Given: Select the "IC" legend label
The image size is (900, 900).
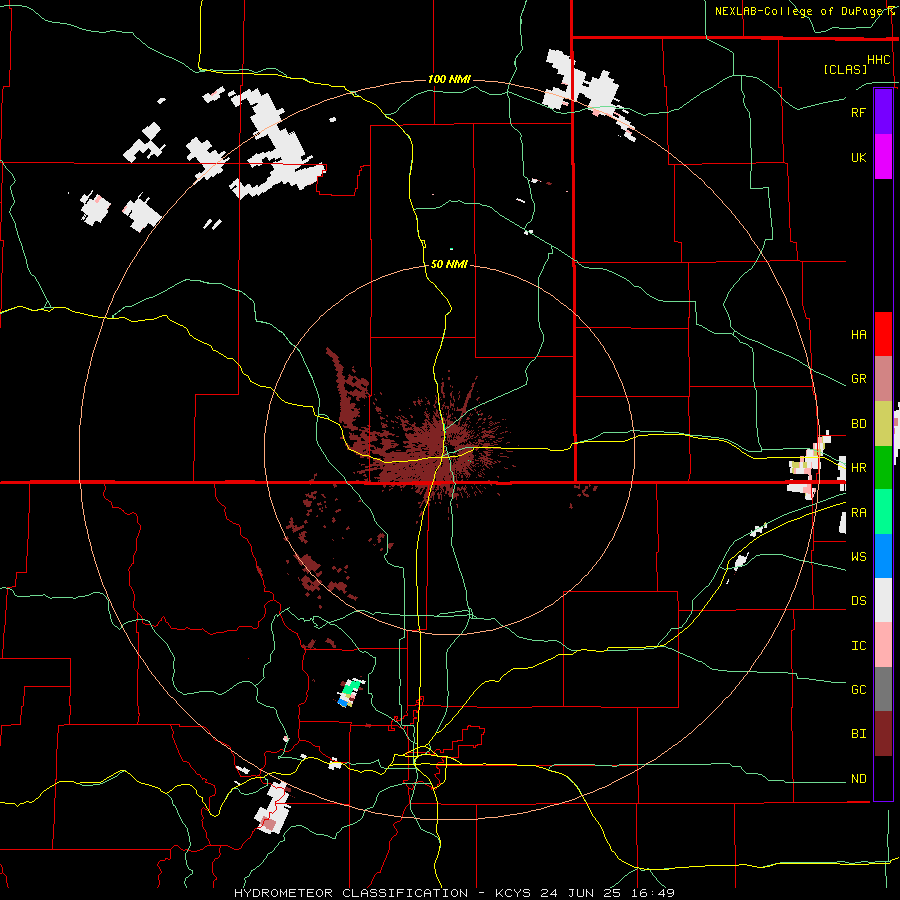Looking at the screenshot, I should (x=858, y=645).
